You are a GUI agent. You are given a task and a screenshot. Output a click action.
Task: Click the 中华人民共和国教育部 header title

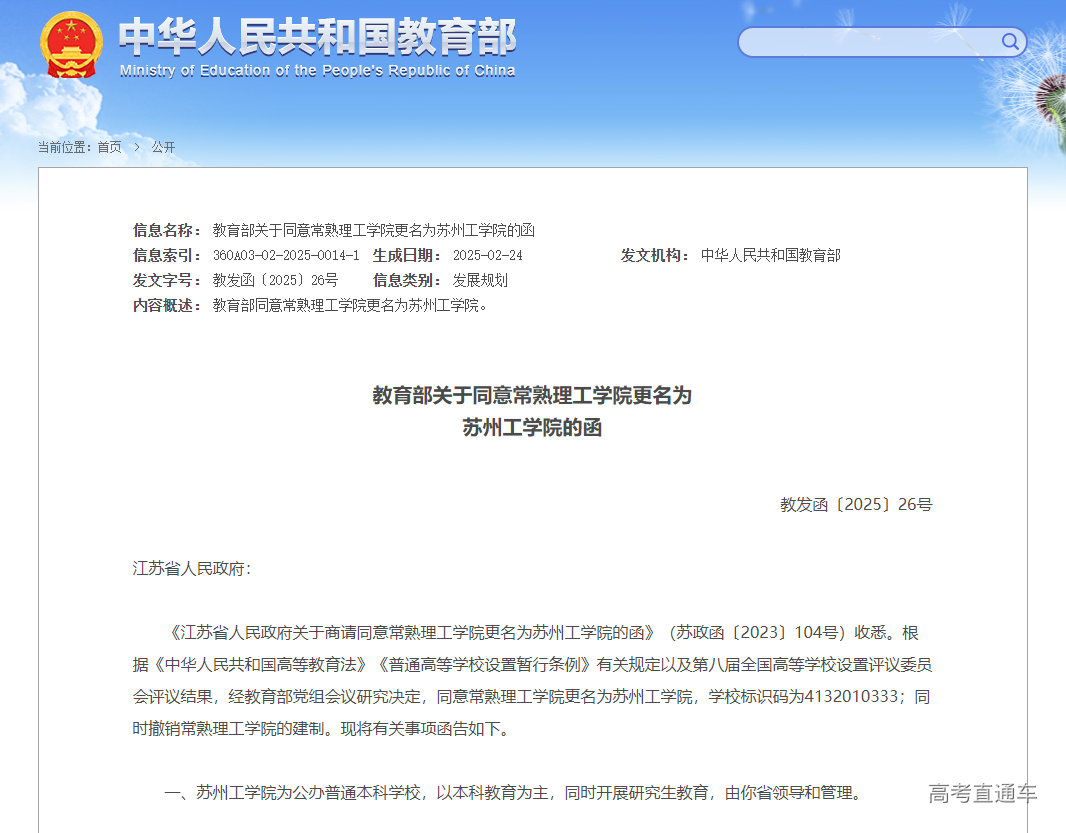click(316, 35)
